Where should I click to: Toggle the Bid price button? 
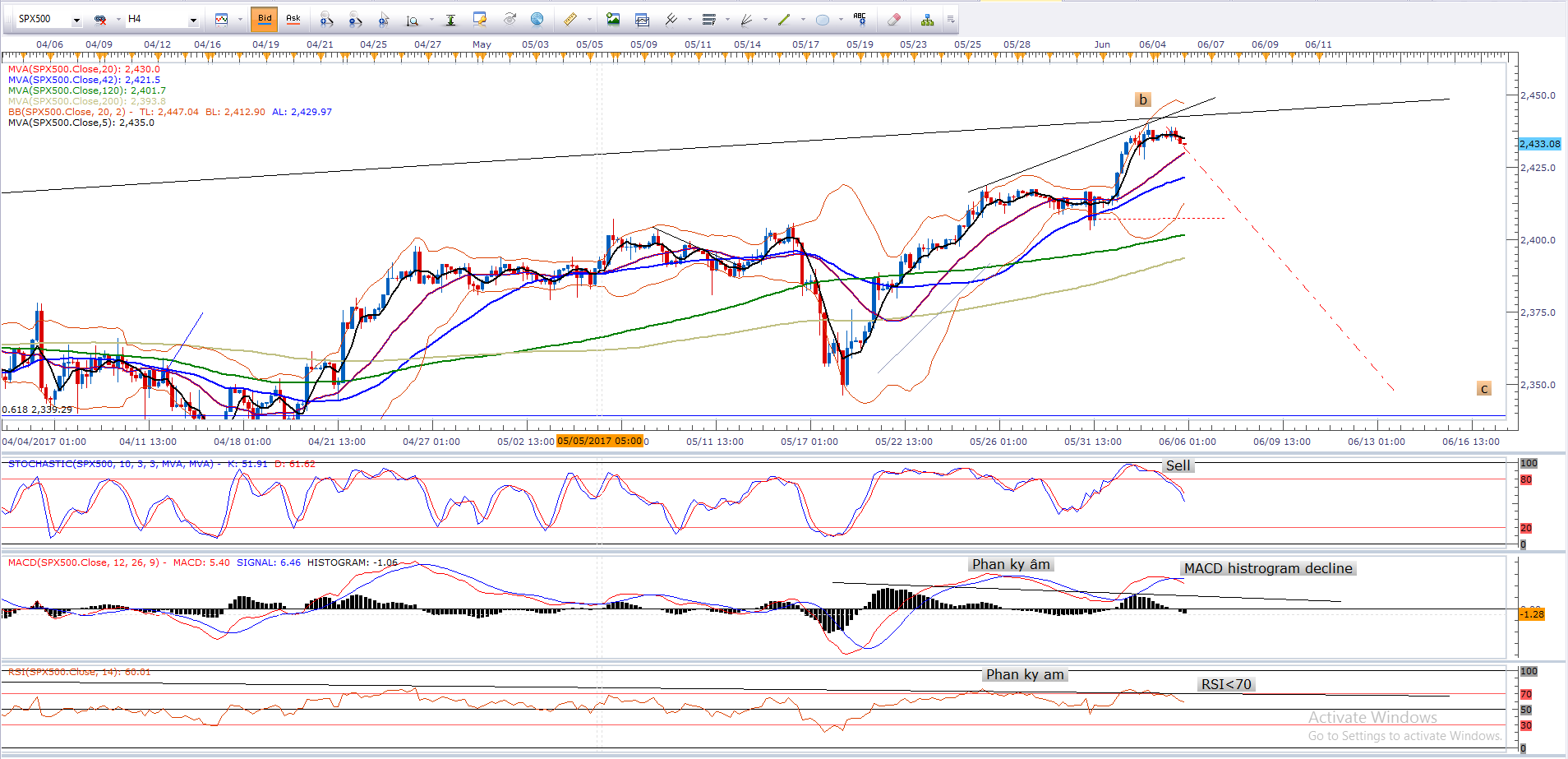(265, 19)
